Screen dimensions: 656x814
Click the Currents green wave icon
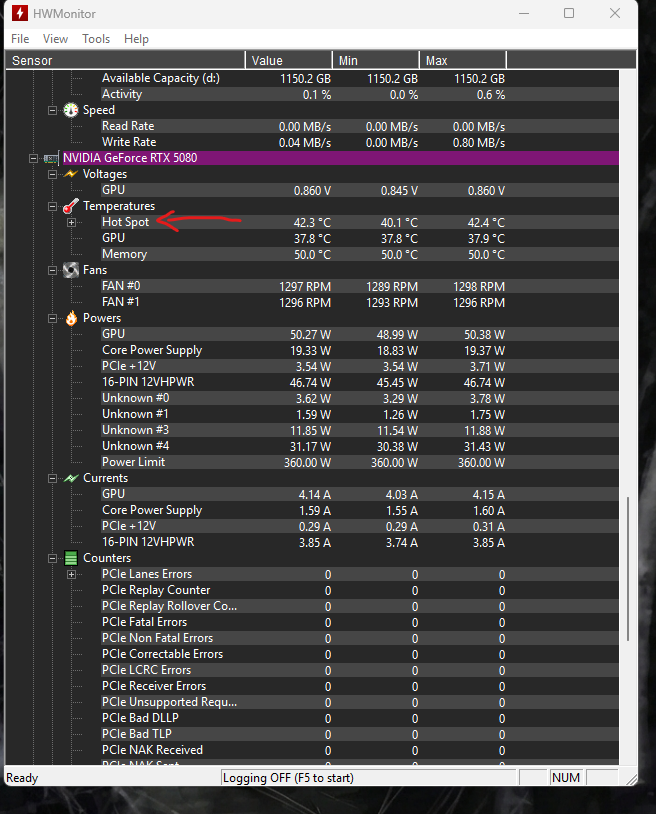coord(71,478)
